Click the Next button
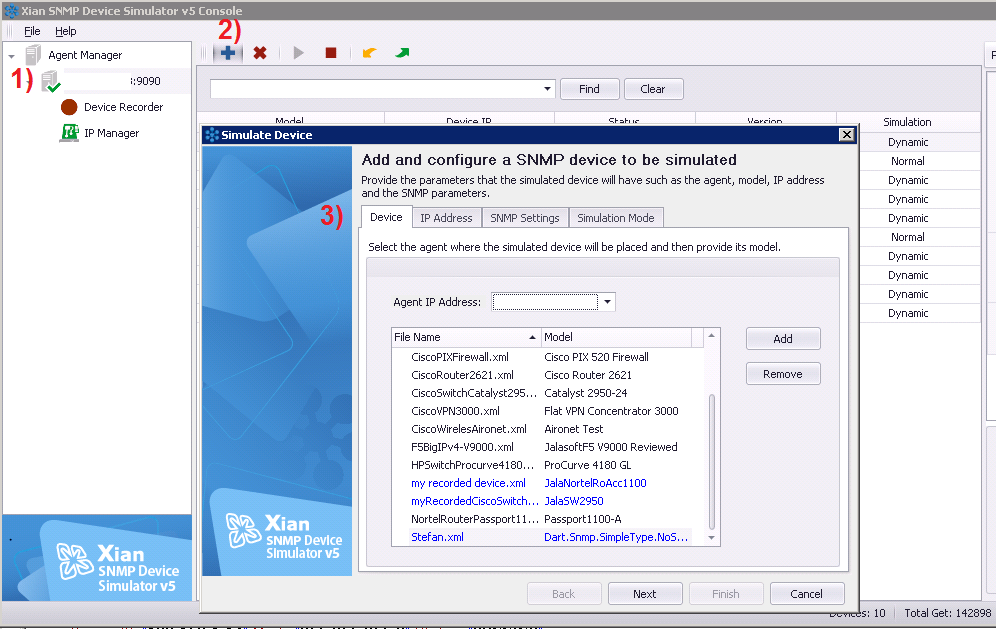The width and height of the screenshot is (996, 629). [x=645, y=594]
